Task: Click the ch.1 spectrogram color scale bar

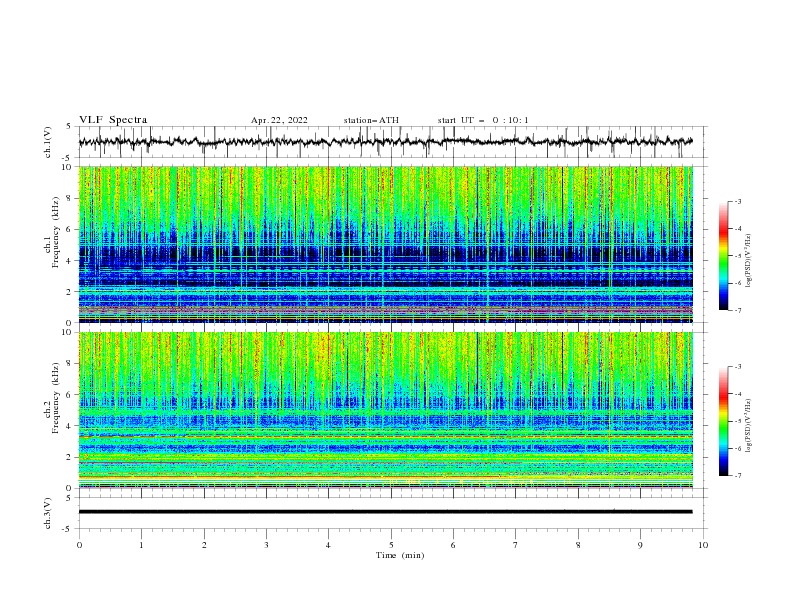Action: tap(724, 256)
